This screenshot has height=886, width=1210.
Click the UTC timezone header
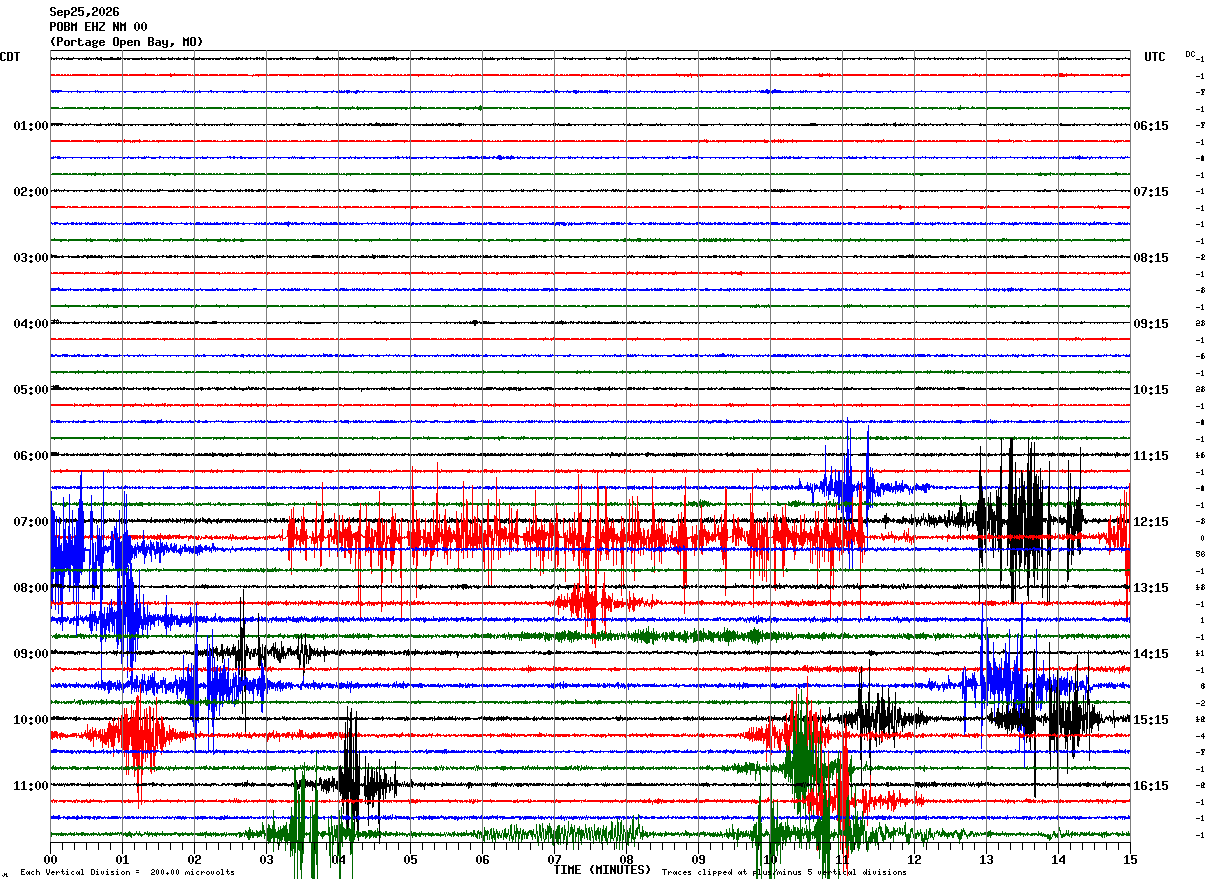click(1155, 57)
